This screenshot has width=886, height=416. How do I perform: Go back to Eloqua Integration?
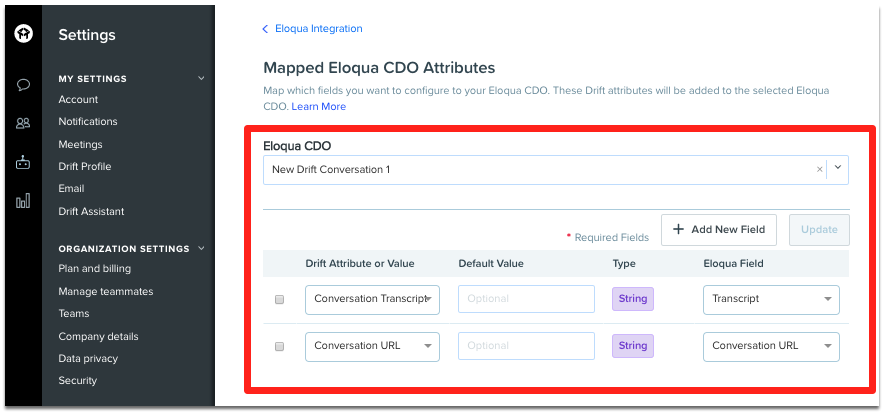coord(312,28)
